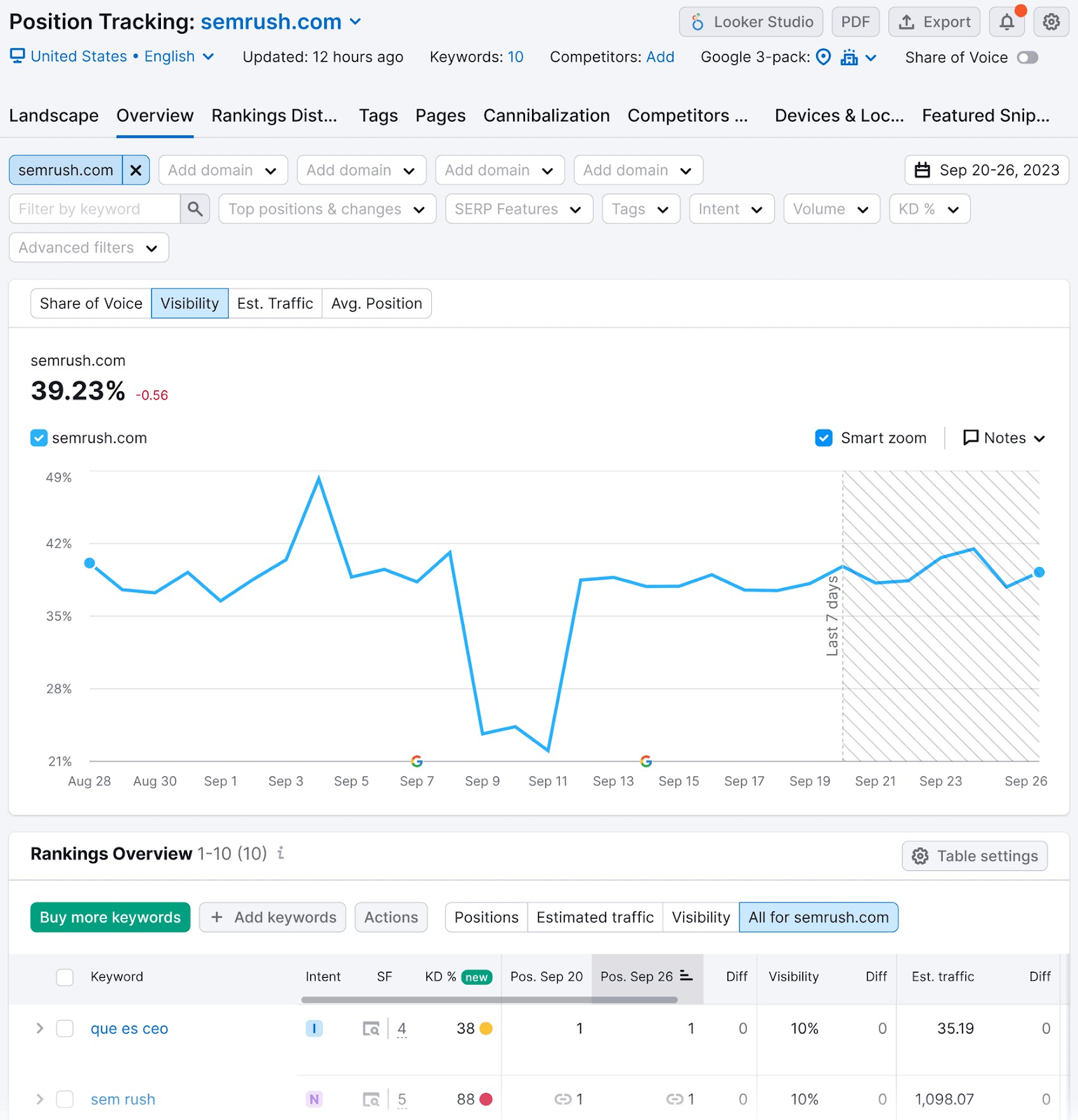Uncheck the Smart zoom checkbox

[824, 438]
